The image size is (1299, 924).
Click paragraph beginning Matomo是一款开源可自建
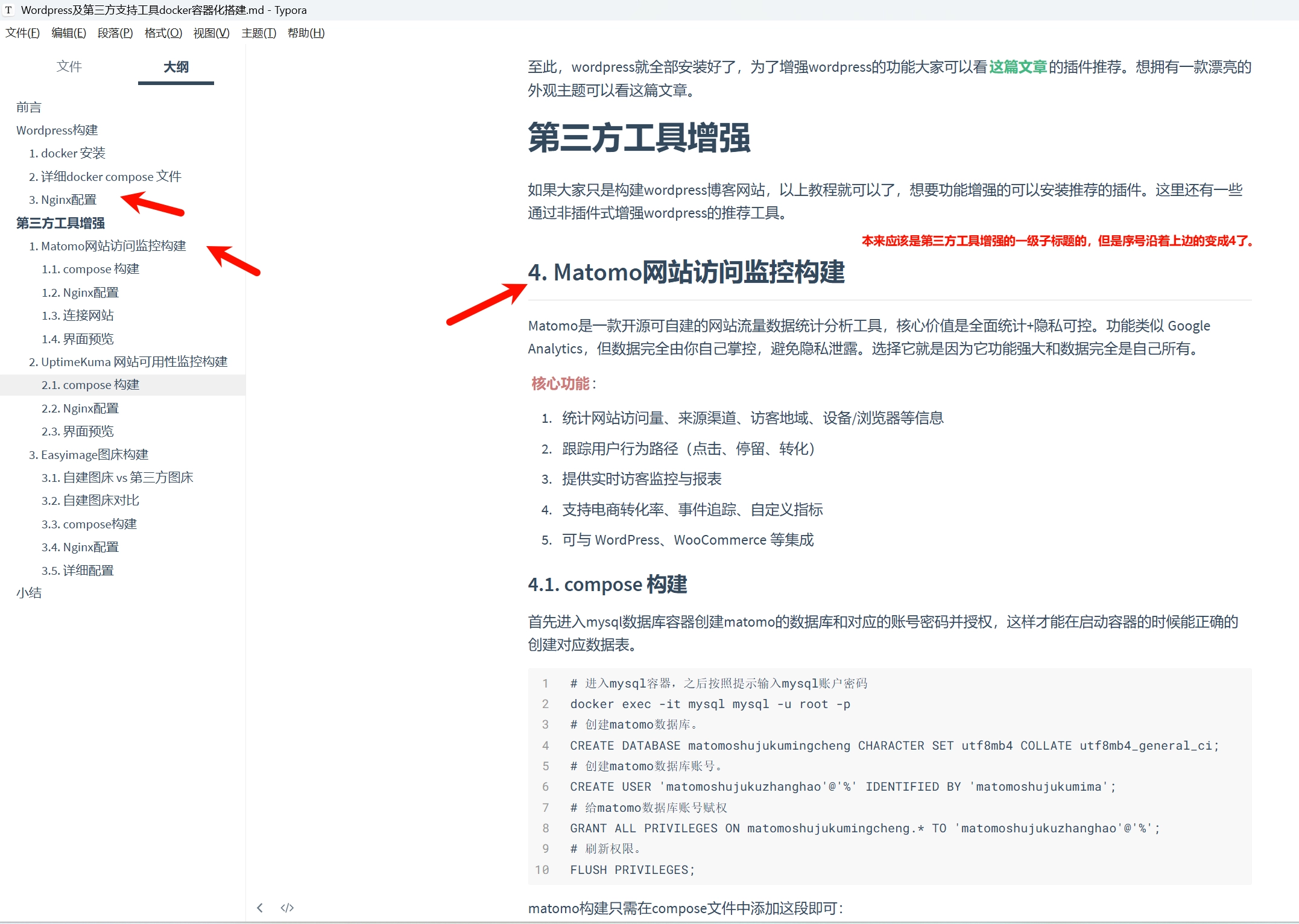pos(869,337)
